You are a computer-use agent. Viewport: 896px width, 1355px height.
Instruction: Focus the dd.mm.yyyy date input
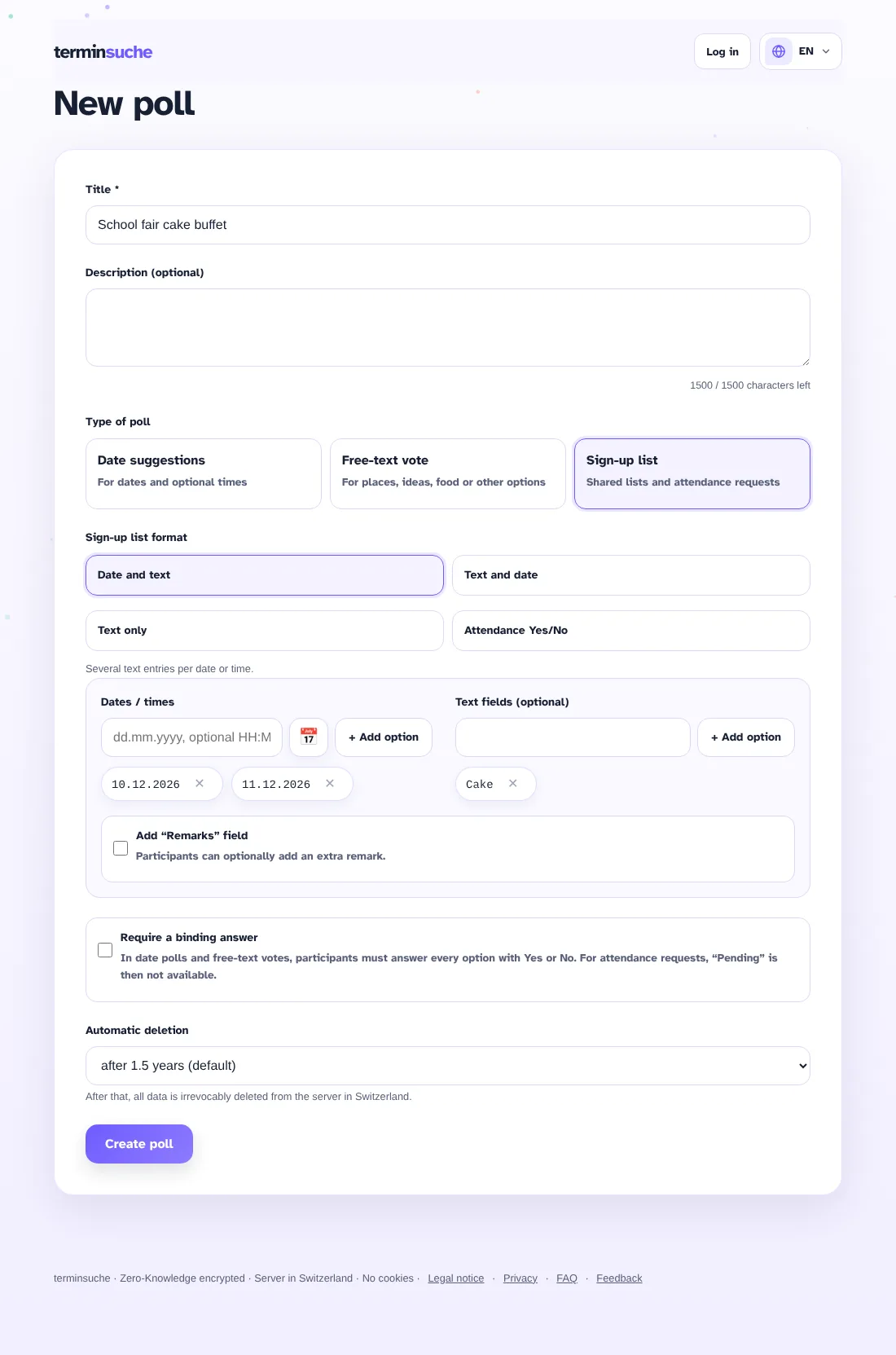(x=192, y=737)
